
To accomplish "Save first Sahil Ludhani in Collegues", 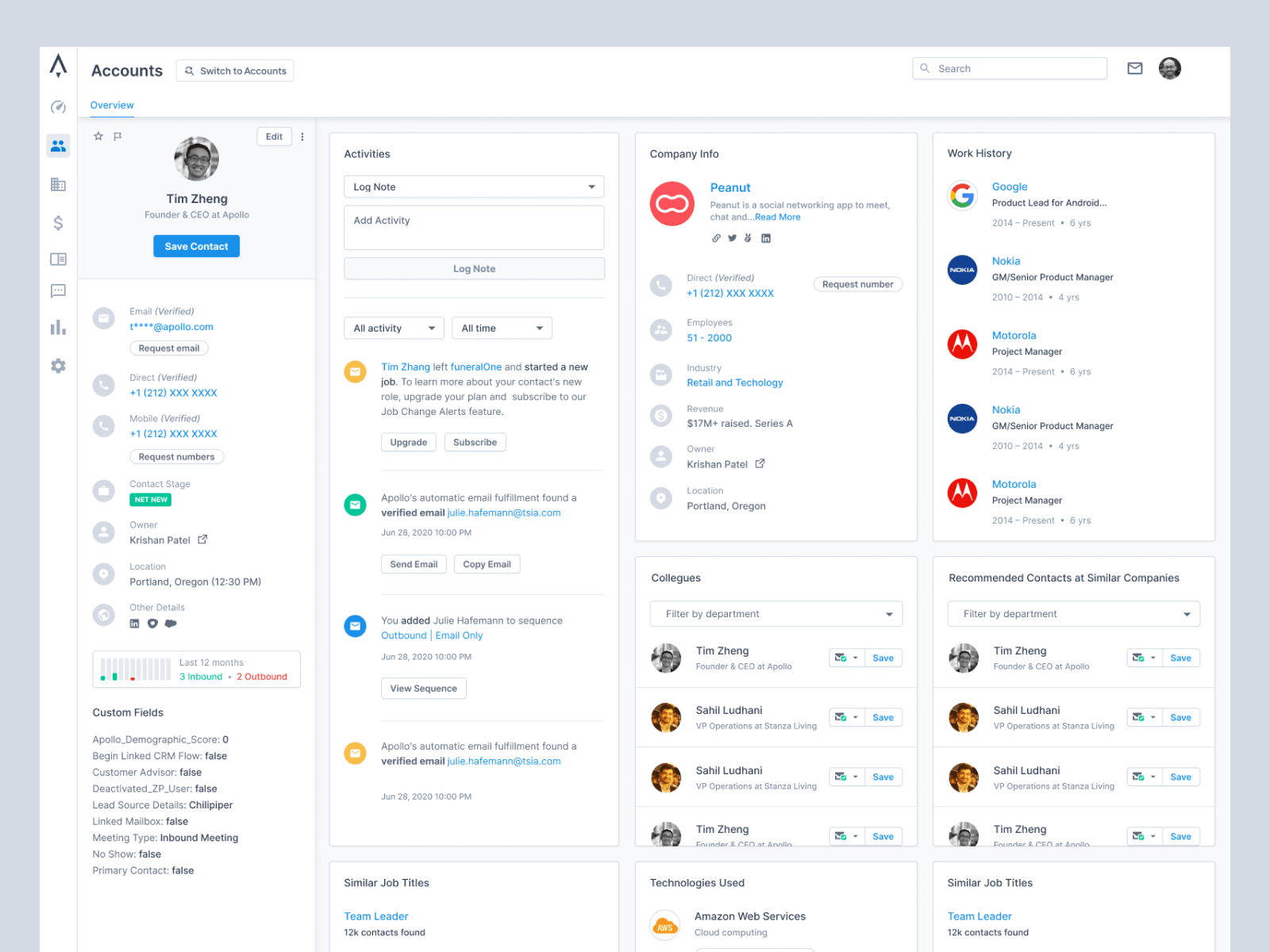I will pos(883,717).
